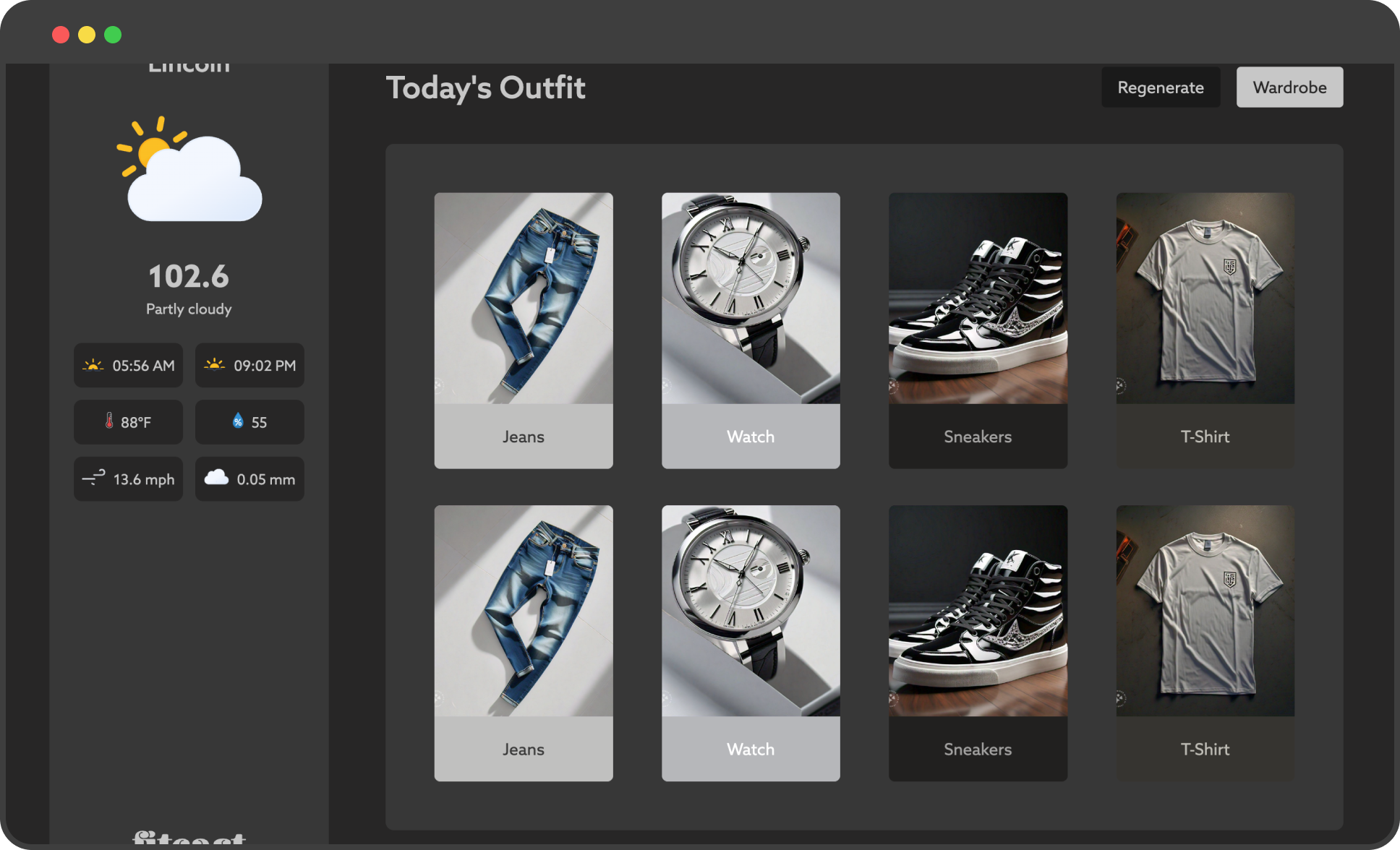Click the partly cloudy weather icon

[189, 171]
